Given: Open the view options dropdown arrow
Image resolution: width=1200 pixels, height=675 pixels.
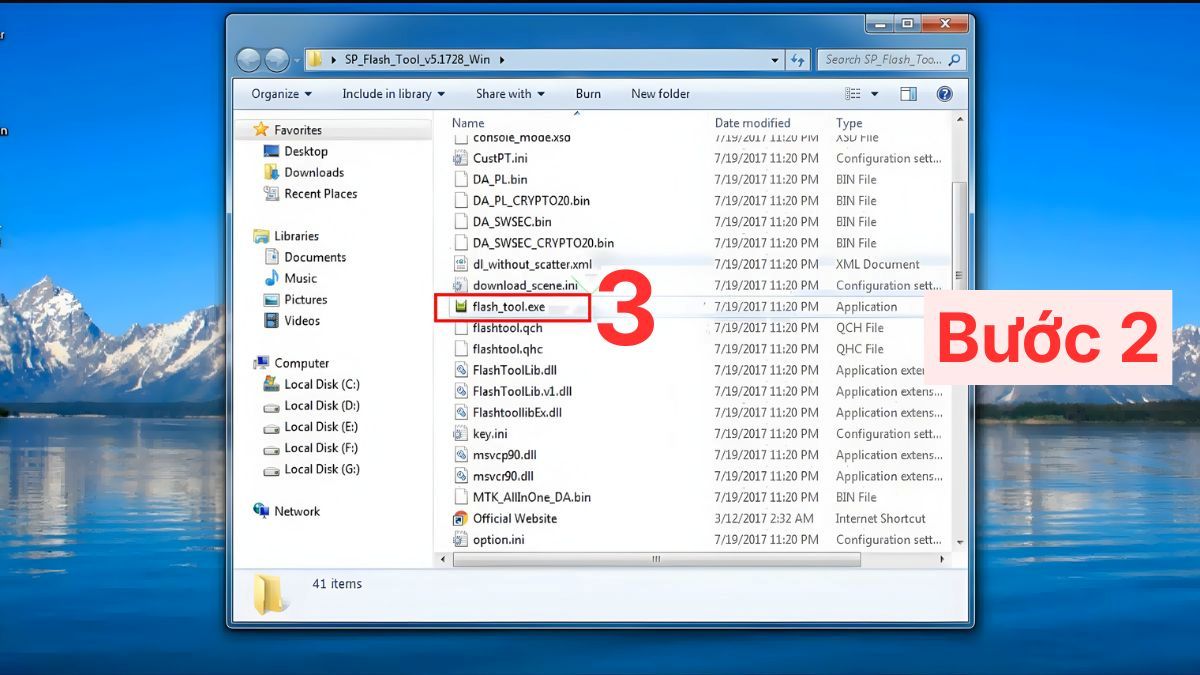Looking at the screenshot, I should click(x=875, y=94).
